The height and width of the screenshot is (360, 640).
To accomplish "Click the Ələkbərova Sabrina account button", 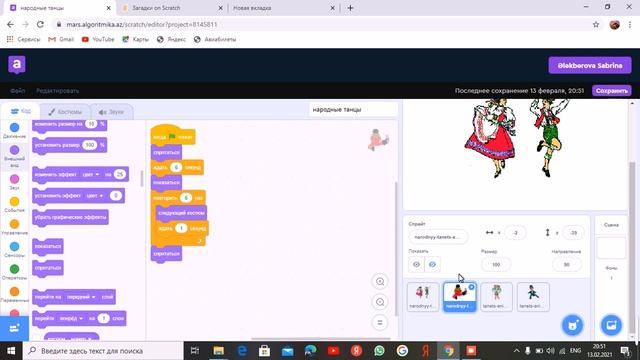I will click(590, 65).
